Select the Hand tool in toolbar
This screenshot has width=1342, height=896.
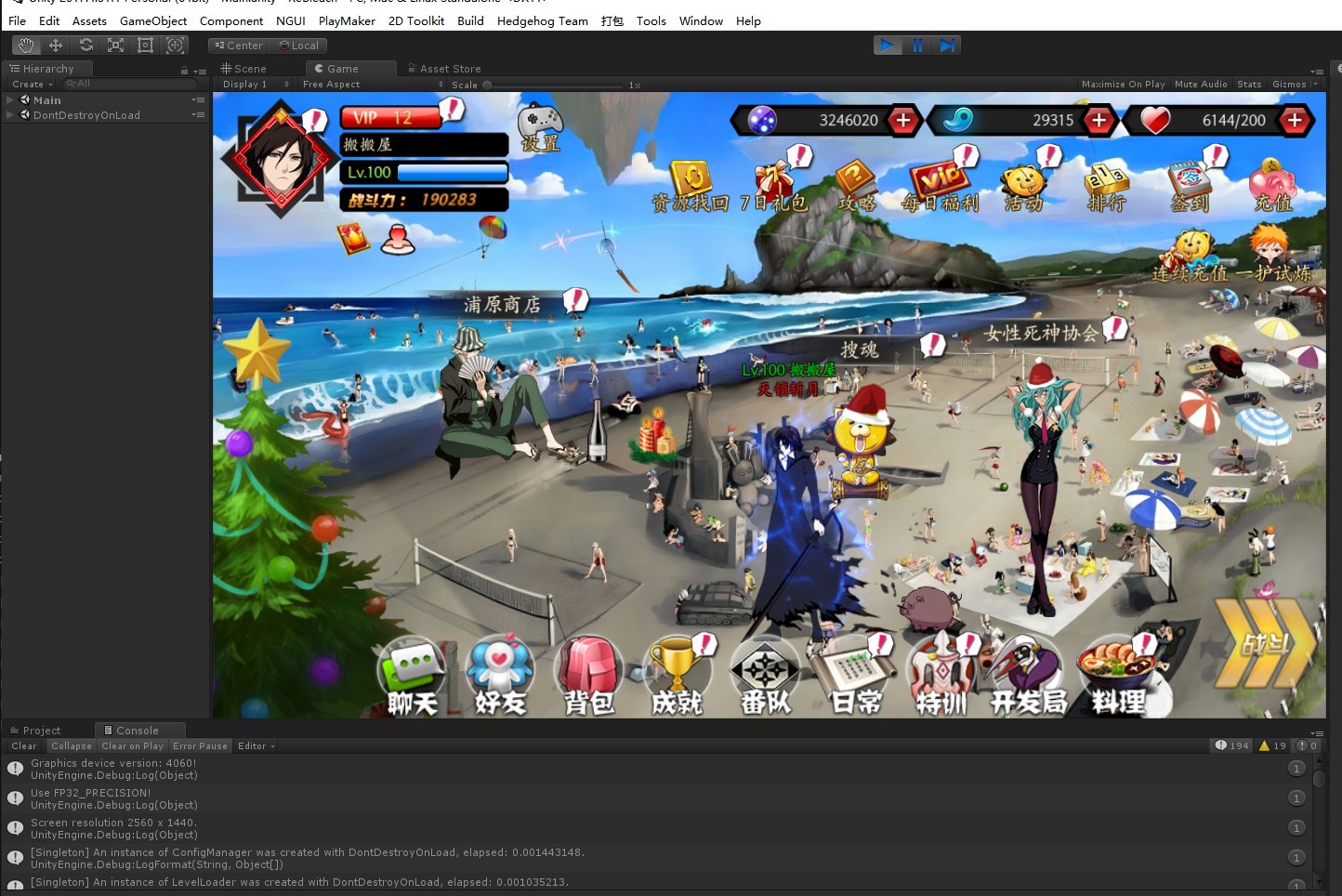[x=26, y=46]
